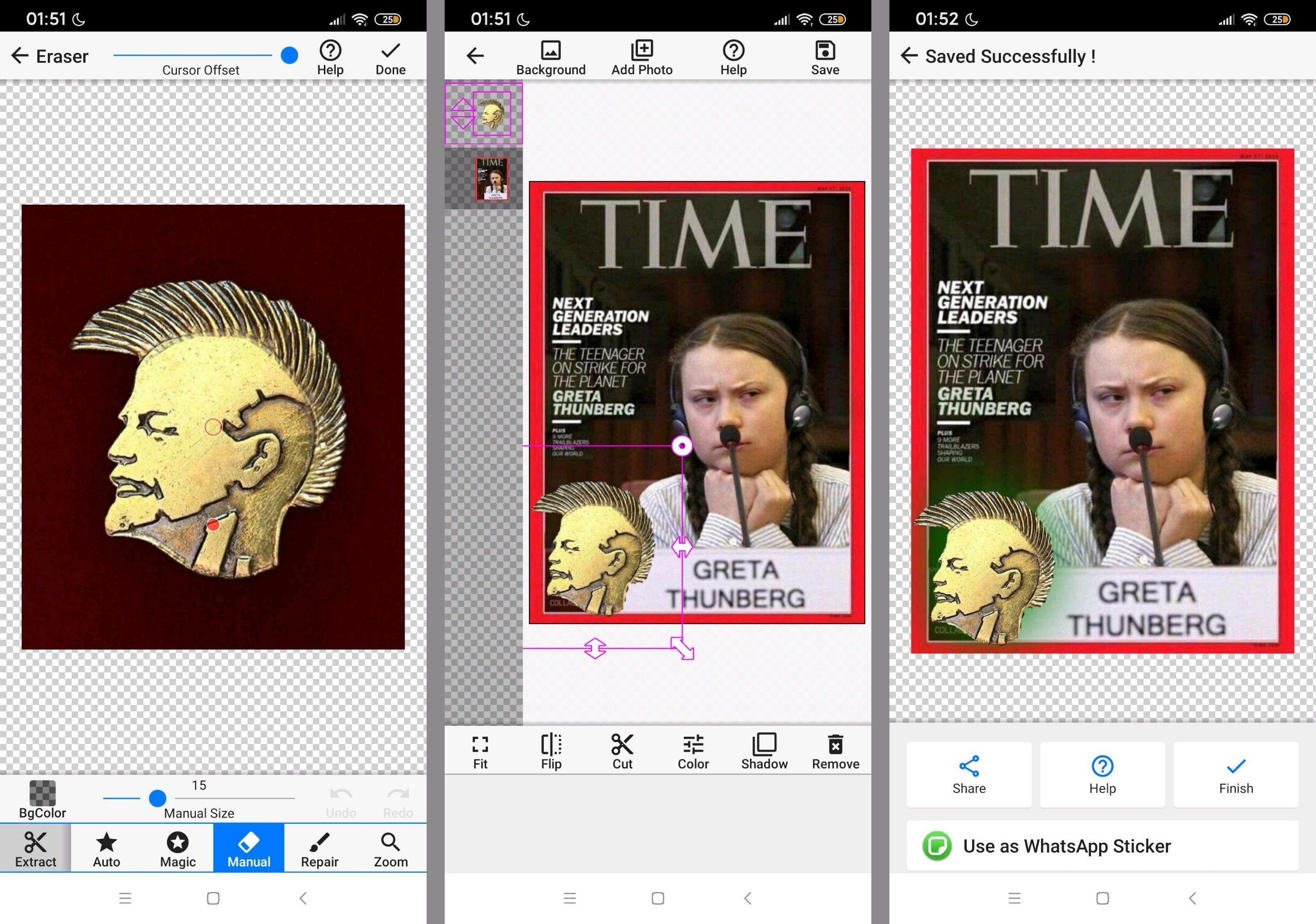Open the Repair brush tool
The image size is (1316, 924).
point(320,848)
